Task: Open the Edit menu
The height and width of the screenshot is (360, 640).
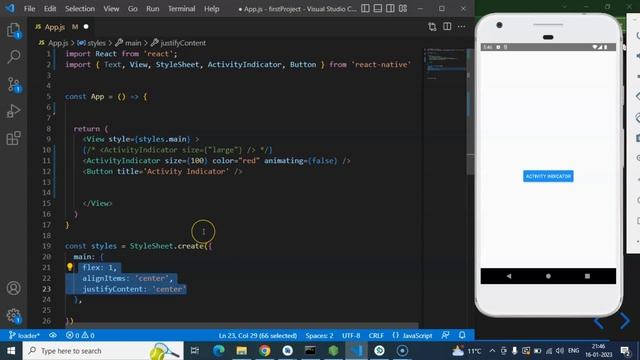Action: [50, 9]
